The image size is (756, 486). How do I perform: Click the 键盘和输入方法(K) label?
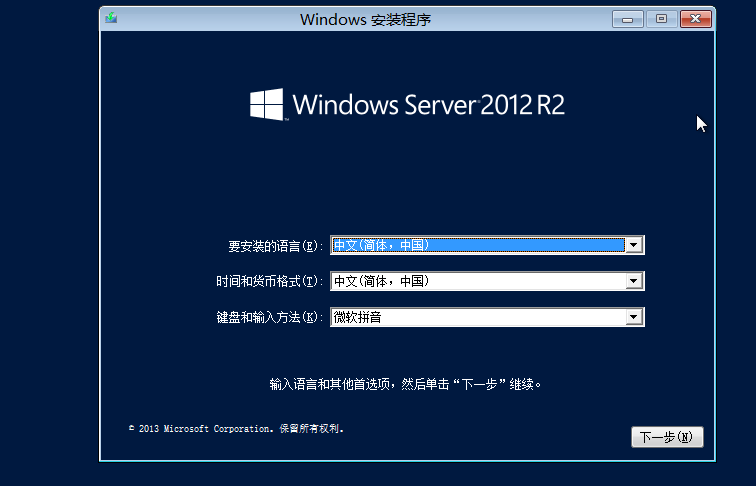coord(269,317)
